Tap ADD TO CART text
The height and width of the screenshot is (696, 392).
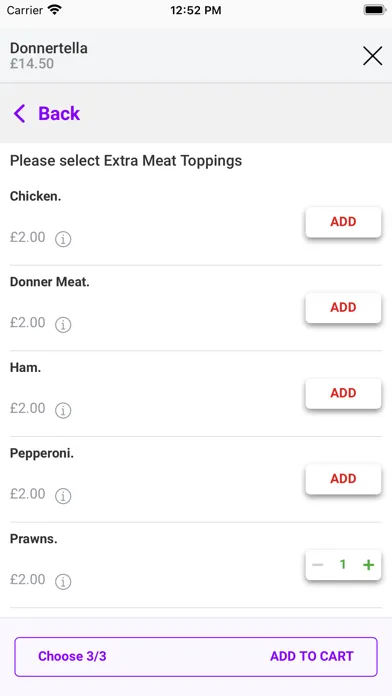point(312,656)
